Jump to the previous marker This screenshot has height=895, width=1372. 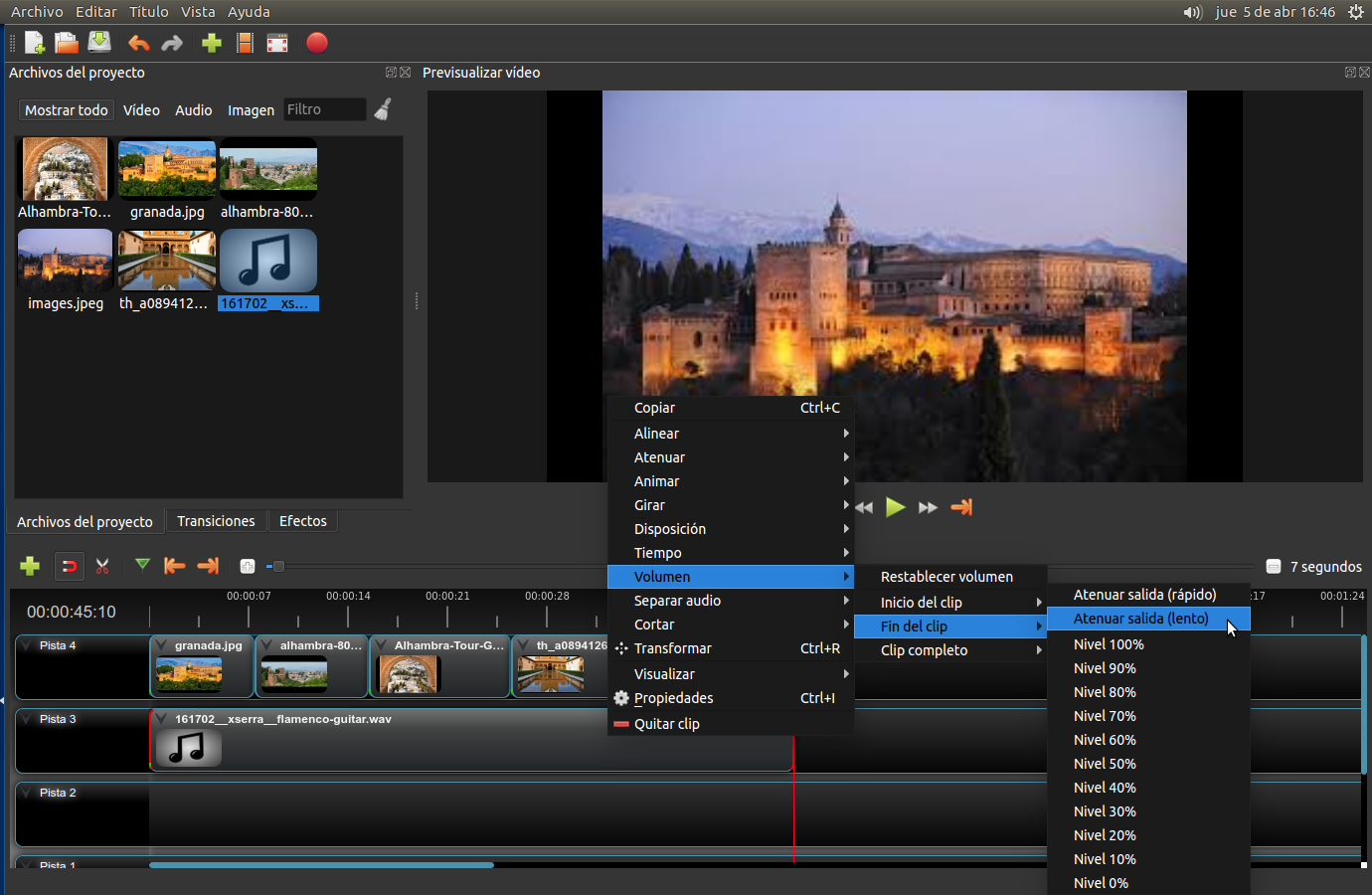[x=175, y=566]
